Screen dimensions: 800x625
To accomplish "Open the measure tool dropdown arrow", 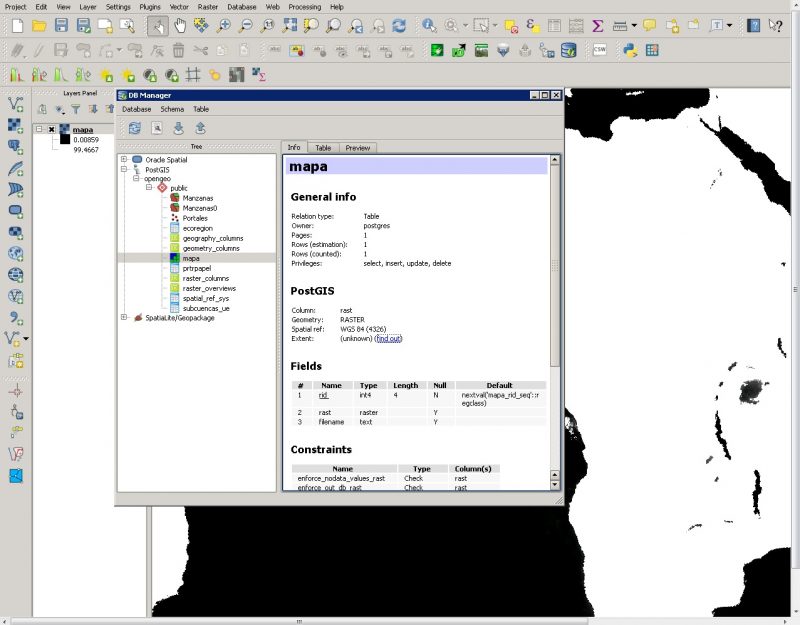I will point(634,26).
